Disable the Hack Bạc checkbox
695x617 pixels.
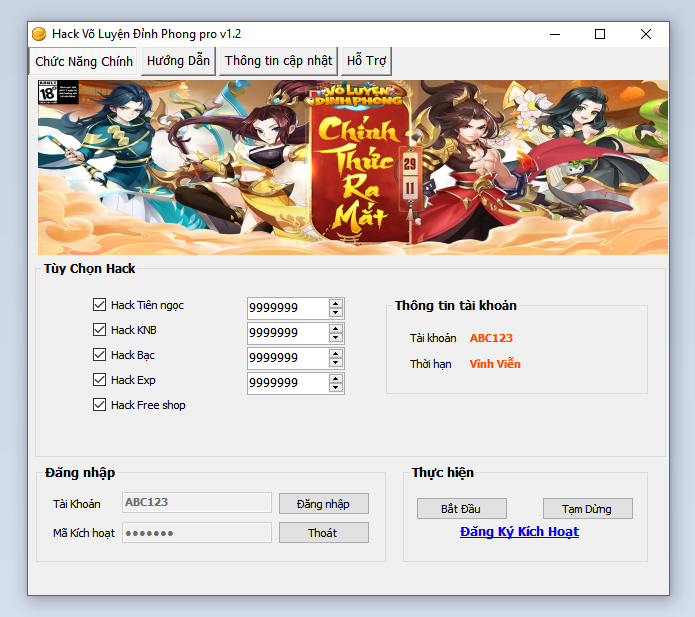[99, 355]
